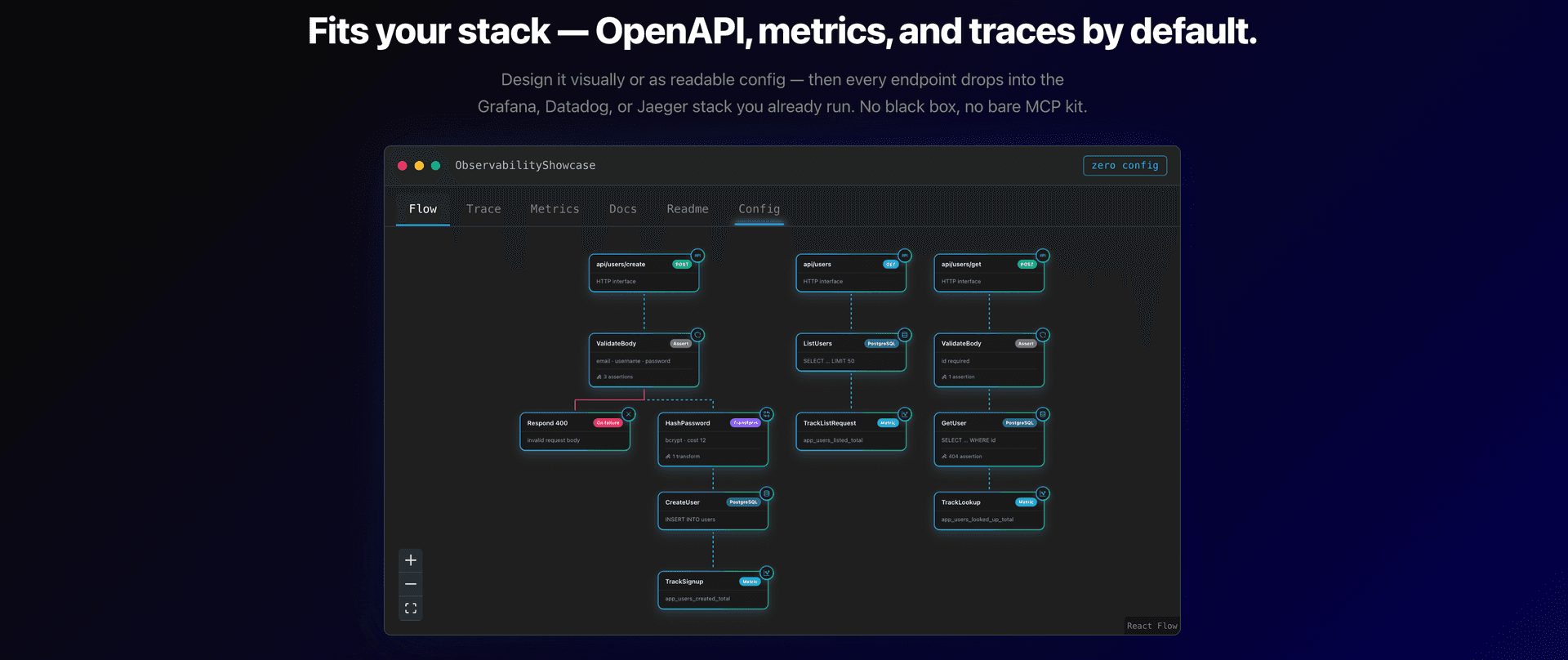This screenshot has width=1568, height=660.
Task: Click the database icon on GetUser node
Action: click(1043, 414)
